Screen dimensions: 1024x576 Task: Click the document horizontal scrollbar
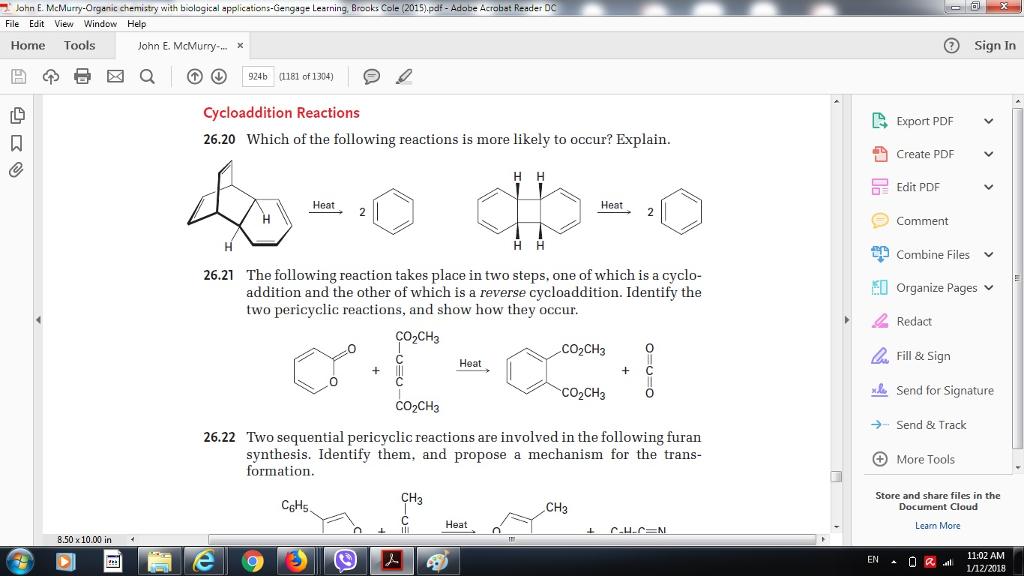point(512,539)
